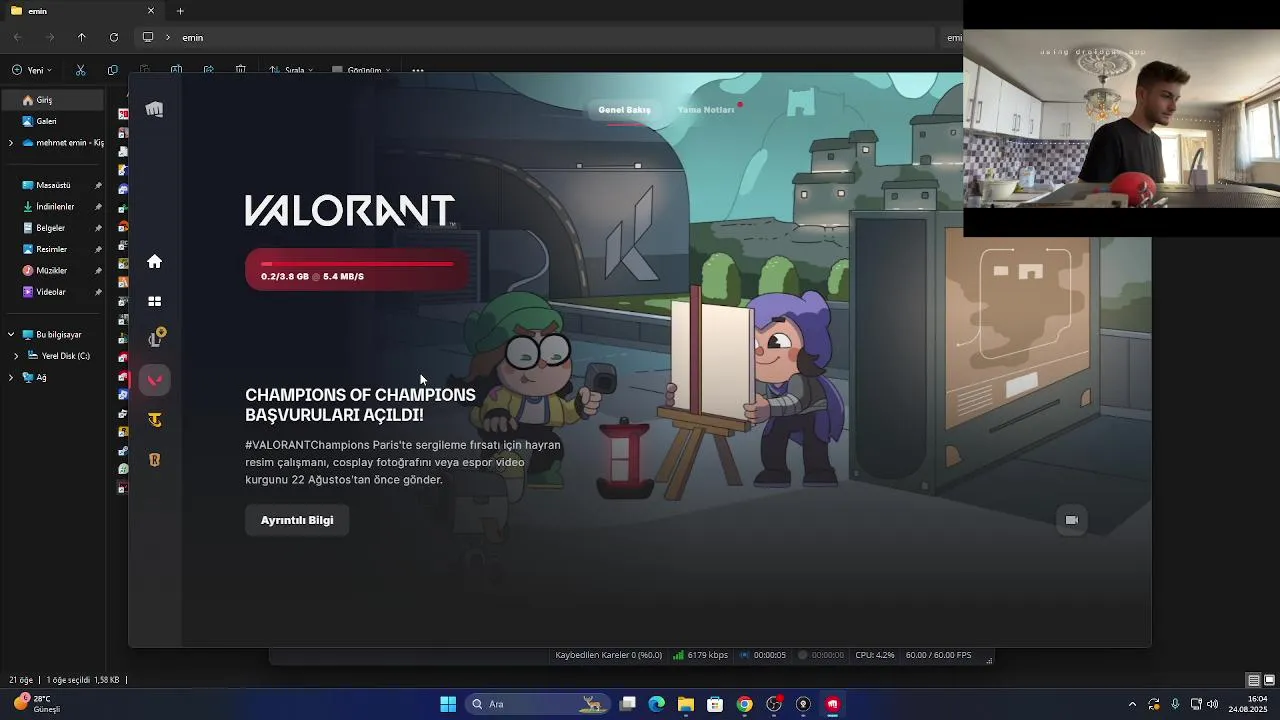The height and width of the screenshot is (720, 1280).
Task: Show hidden system tray icons chevron
Action: (1132, 704)
